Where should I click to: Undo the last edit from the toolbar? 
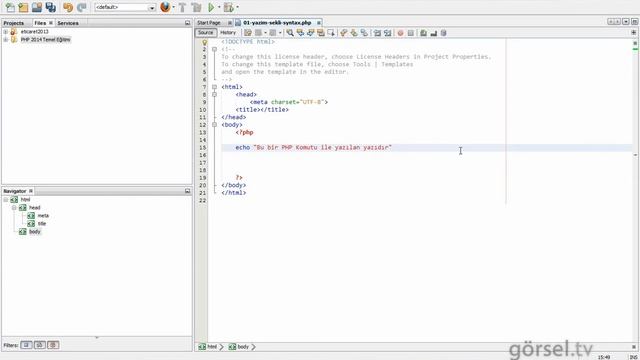pyautogui.click(x=68, y=7)
